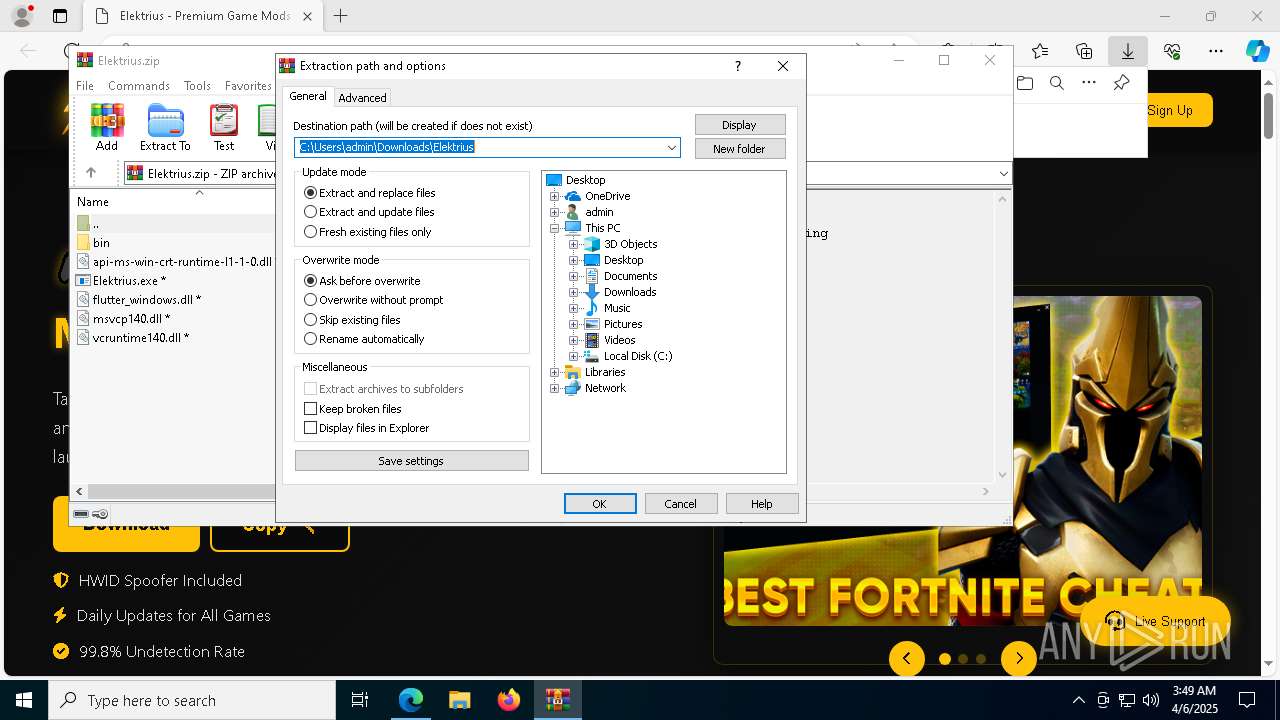1280x720 pixels.
Task: Expand the Network tree node
Action: [x=555, y=388]
